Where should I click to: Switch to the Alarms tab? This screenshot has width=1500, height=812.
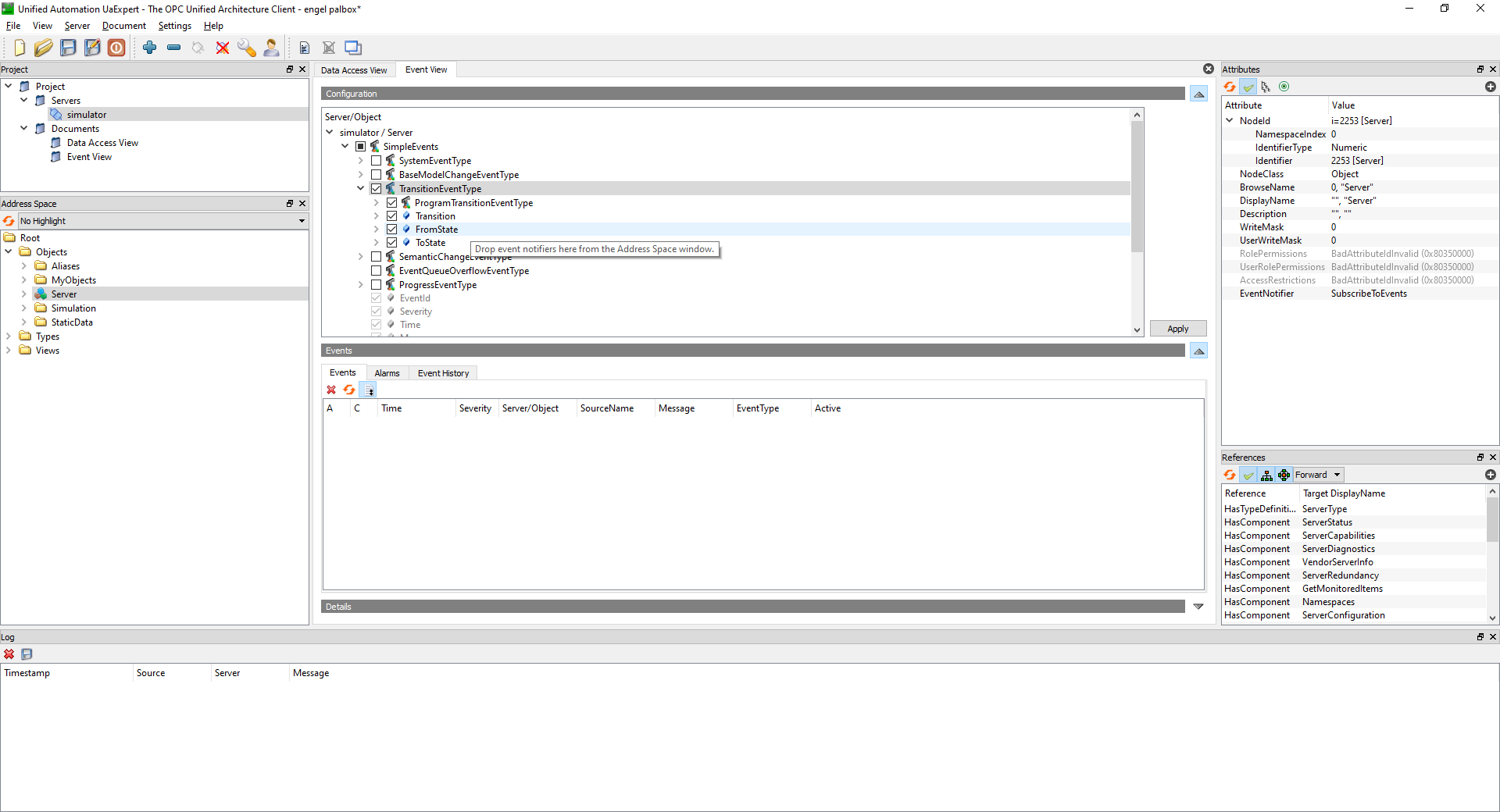[387, 372]
